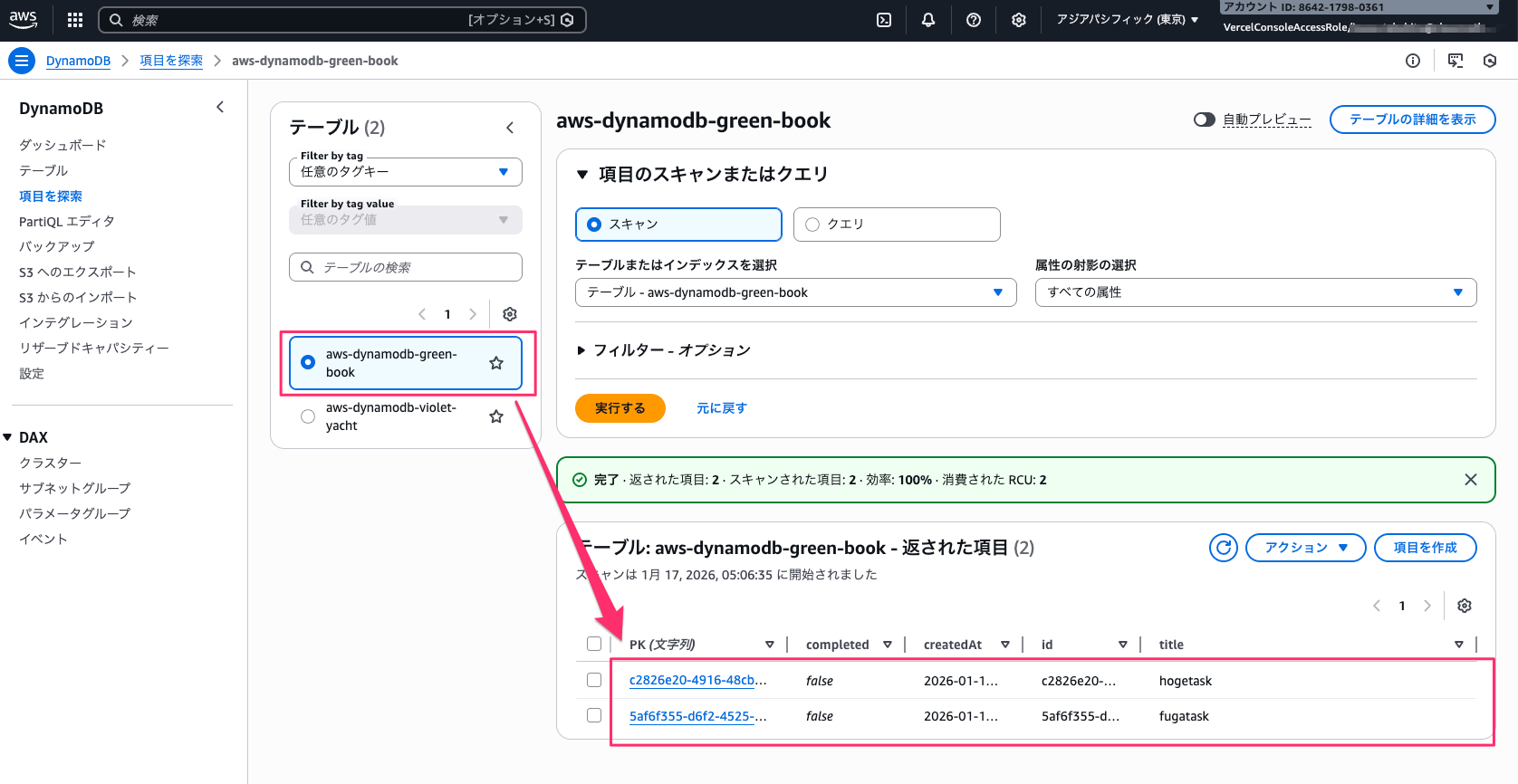The image size is (1518, 784).
Task: Expand フィルター - オプション section
Action: [x=581, y=350]
